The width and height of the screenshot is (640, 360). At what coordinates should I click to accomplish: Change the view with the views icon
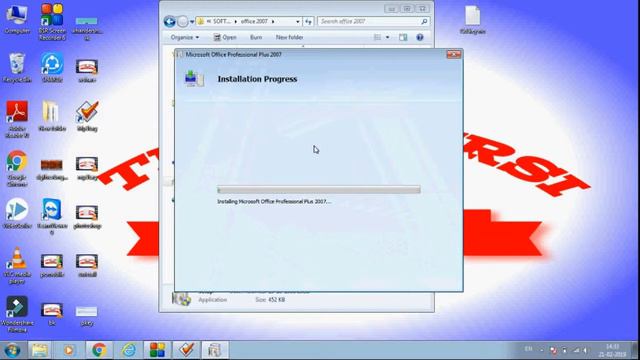(377, 37)
